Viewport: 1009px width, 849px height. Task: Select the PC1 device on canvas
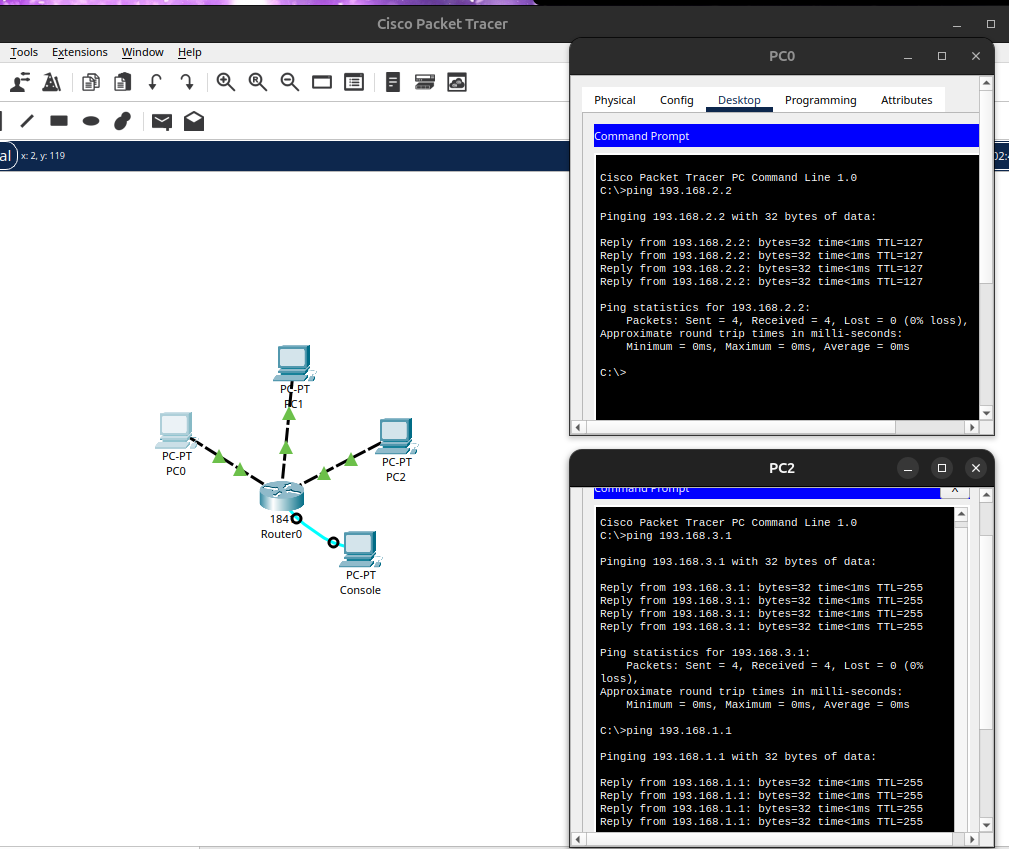tap(294, 363)
